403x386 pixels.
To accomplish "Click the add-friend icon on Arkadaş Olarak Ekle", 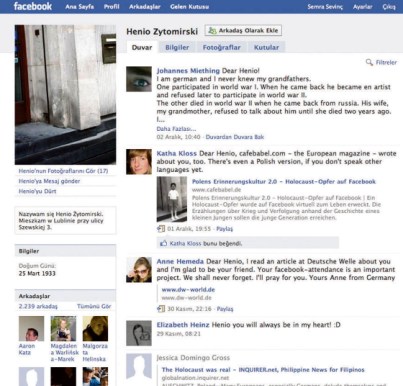I will click(212, 31).
